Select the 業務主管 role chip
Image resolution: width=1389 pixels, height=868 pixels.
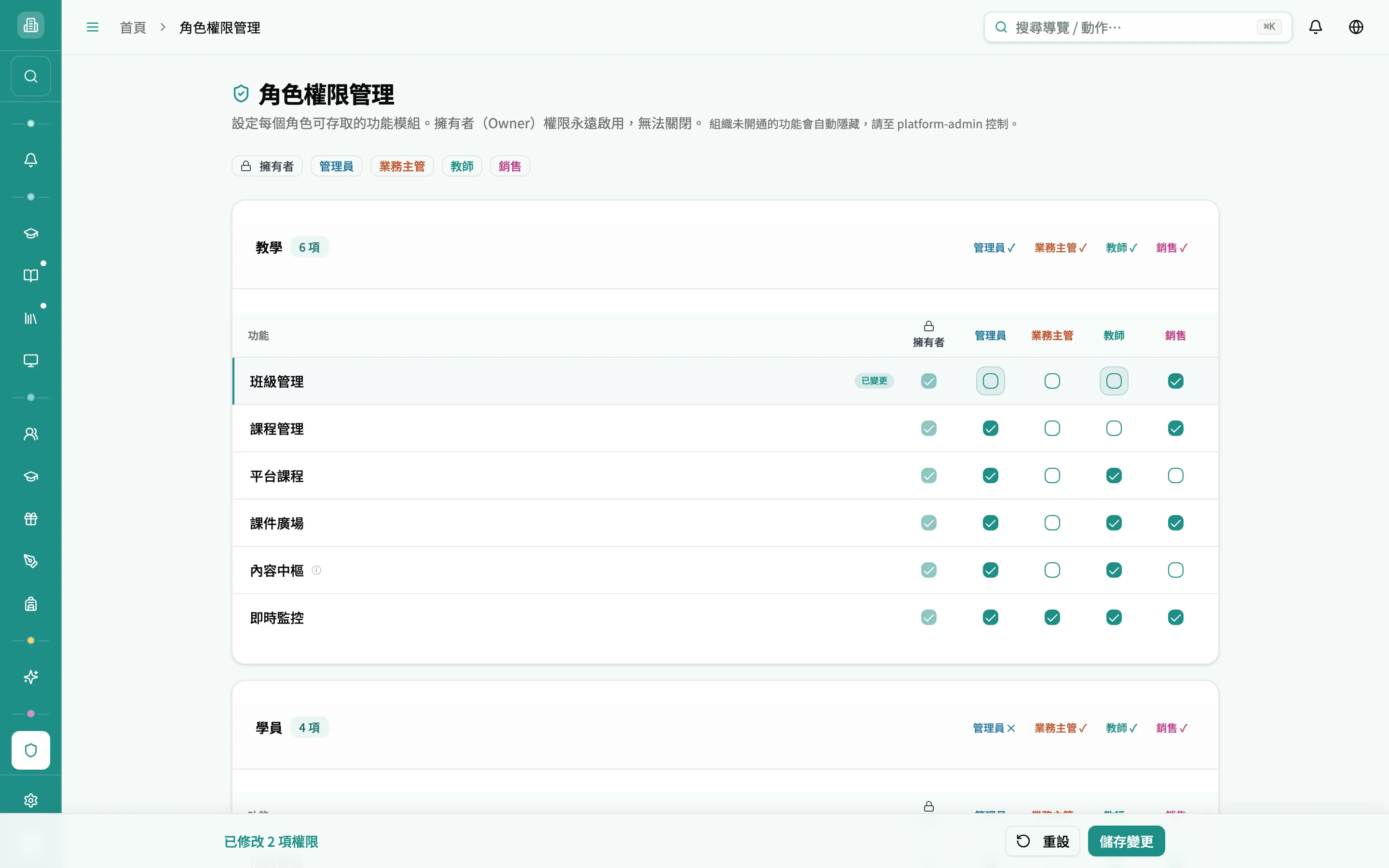tap(402, 166)
